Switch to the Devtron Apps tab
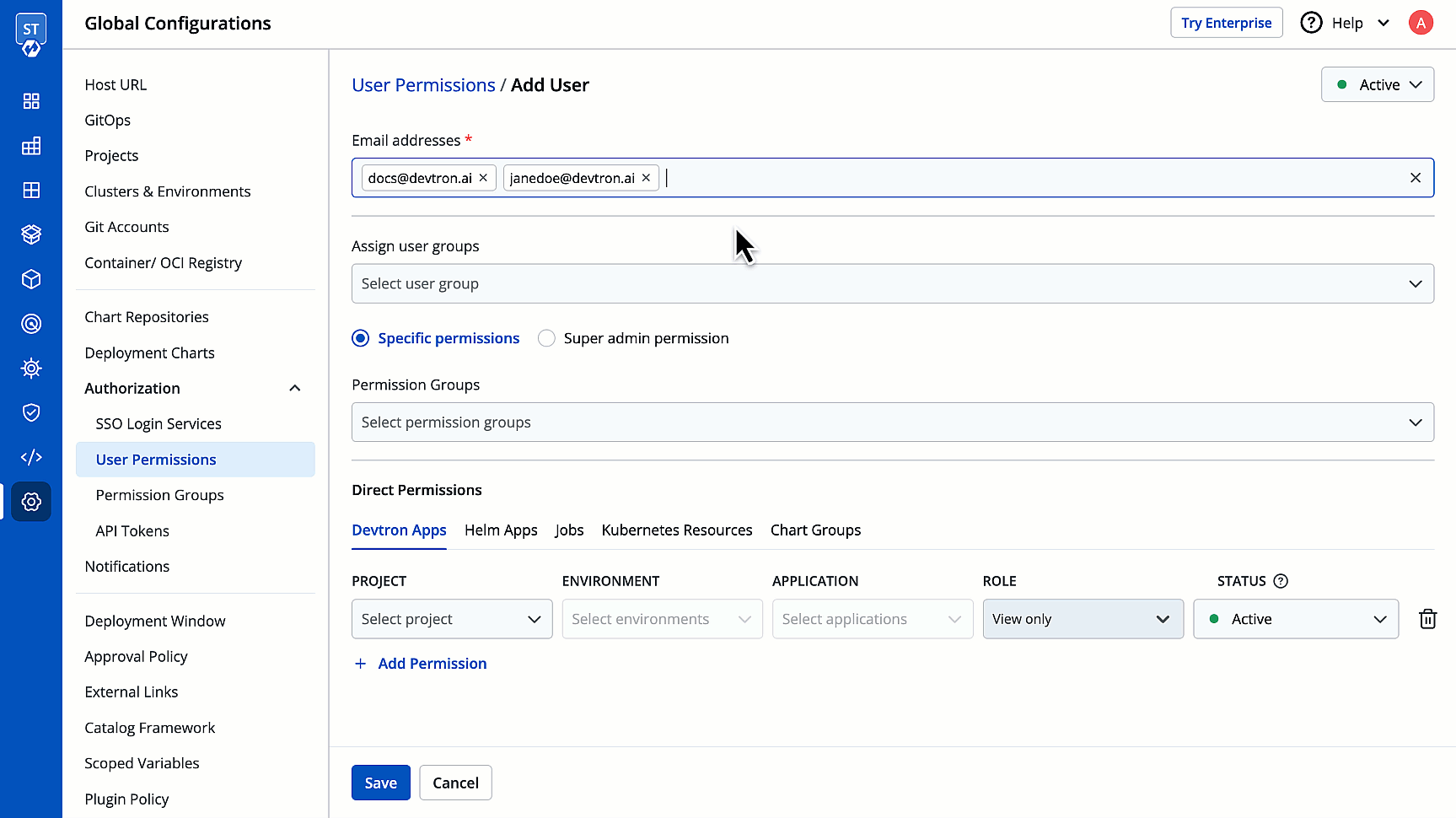This screenshot has height=818, width=1456. click(399, 530)
